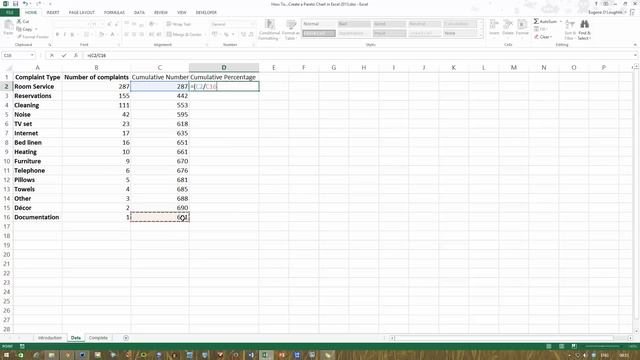This screenshot has width=640, height=360.
Task: Open the FILE tab
Action: [9, 12]
